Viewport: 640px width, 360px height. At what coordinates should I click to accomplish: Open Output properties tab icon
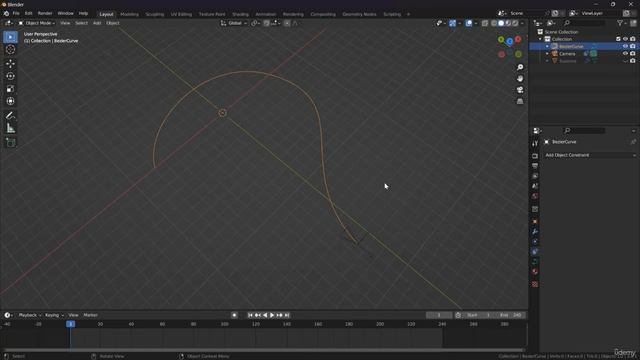[x=535, y=166]
